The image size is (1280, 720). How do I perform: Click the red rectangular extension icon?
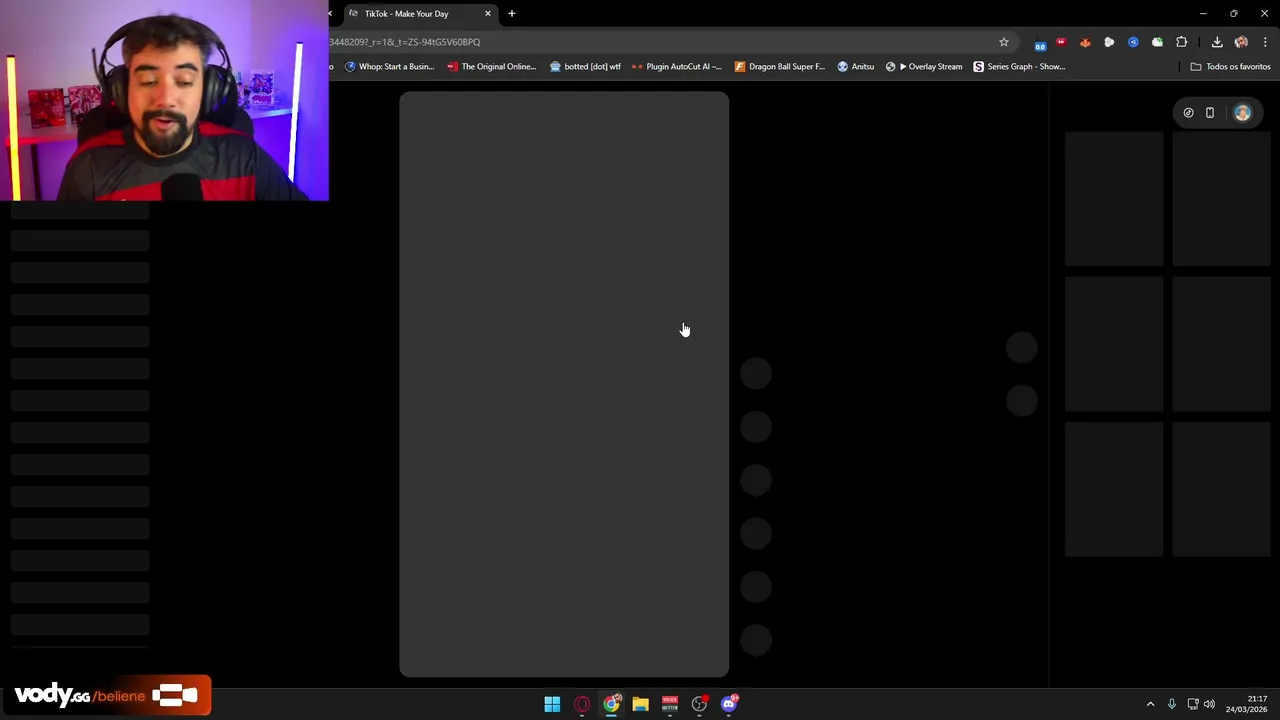1061,42
